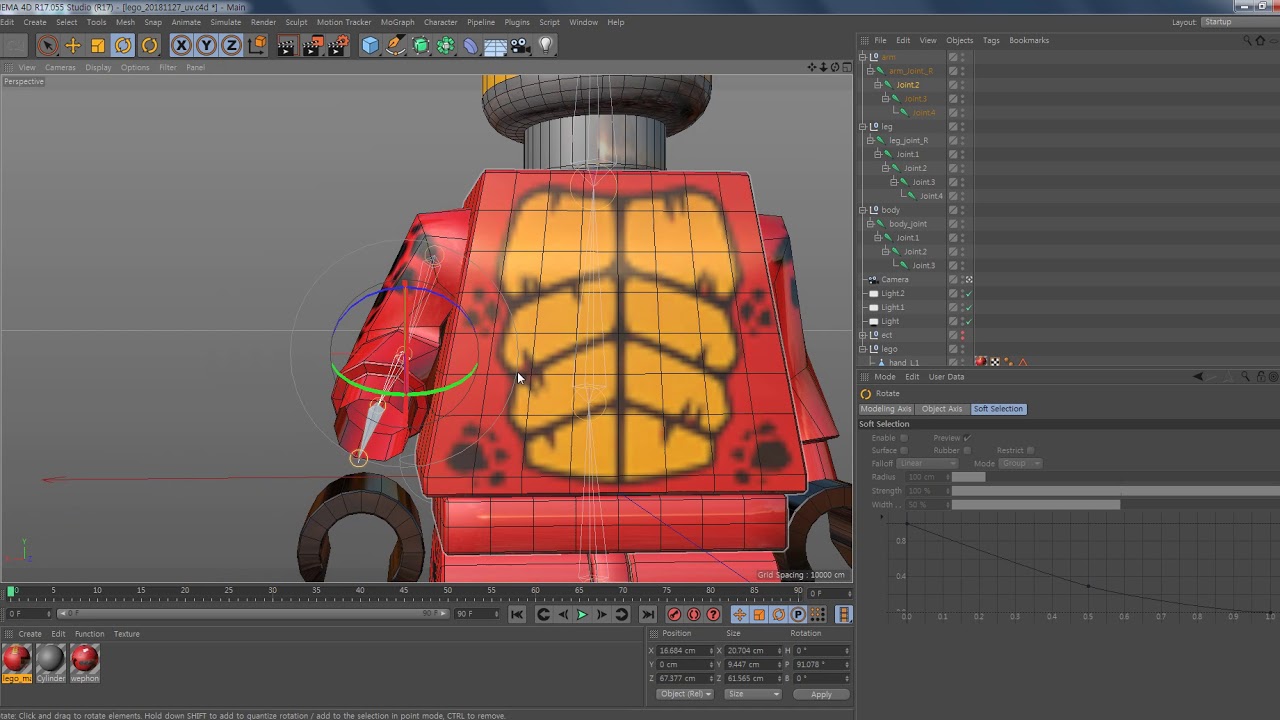Open the Array modeling objects icon

pos(446,45)
